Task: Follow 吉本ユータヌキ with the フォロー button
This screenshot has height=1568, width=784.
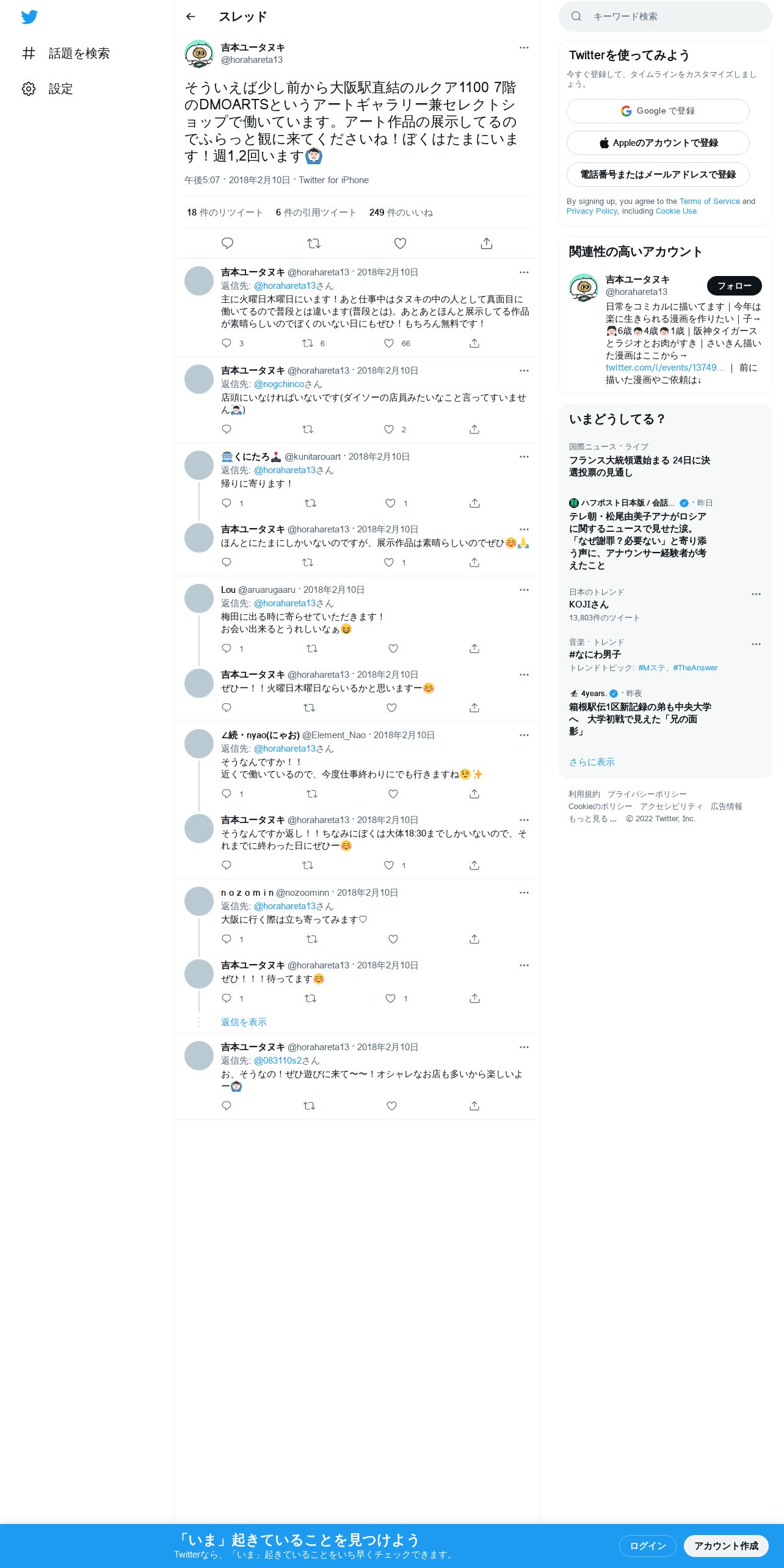Action: 735,286
